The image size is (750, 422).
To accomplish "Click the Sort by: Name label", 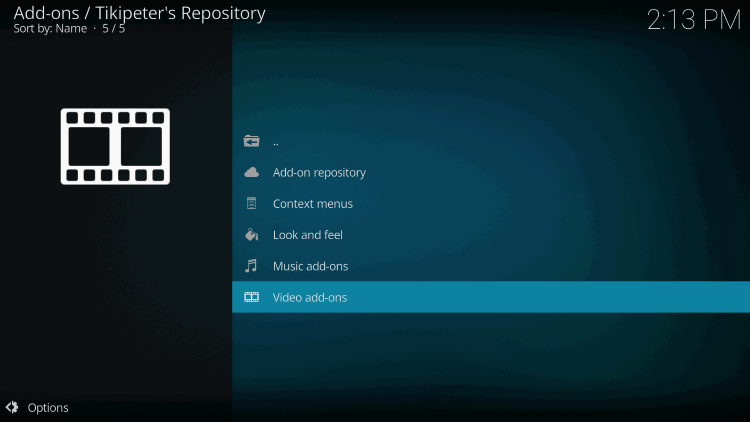I will [x=50, y=29].
